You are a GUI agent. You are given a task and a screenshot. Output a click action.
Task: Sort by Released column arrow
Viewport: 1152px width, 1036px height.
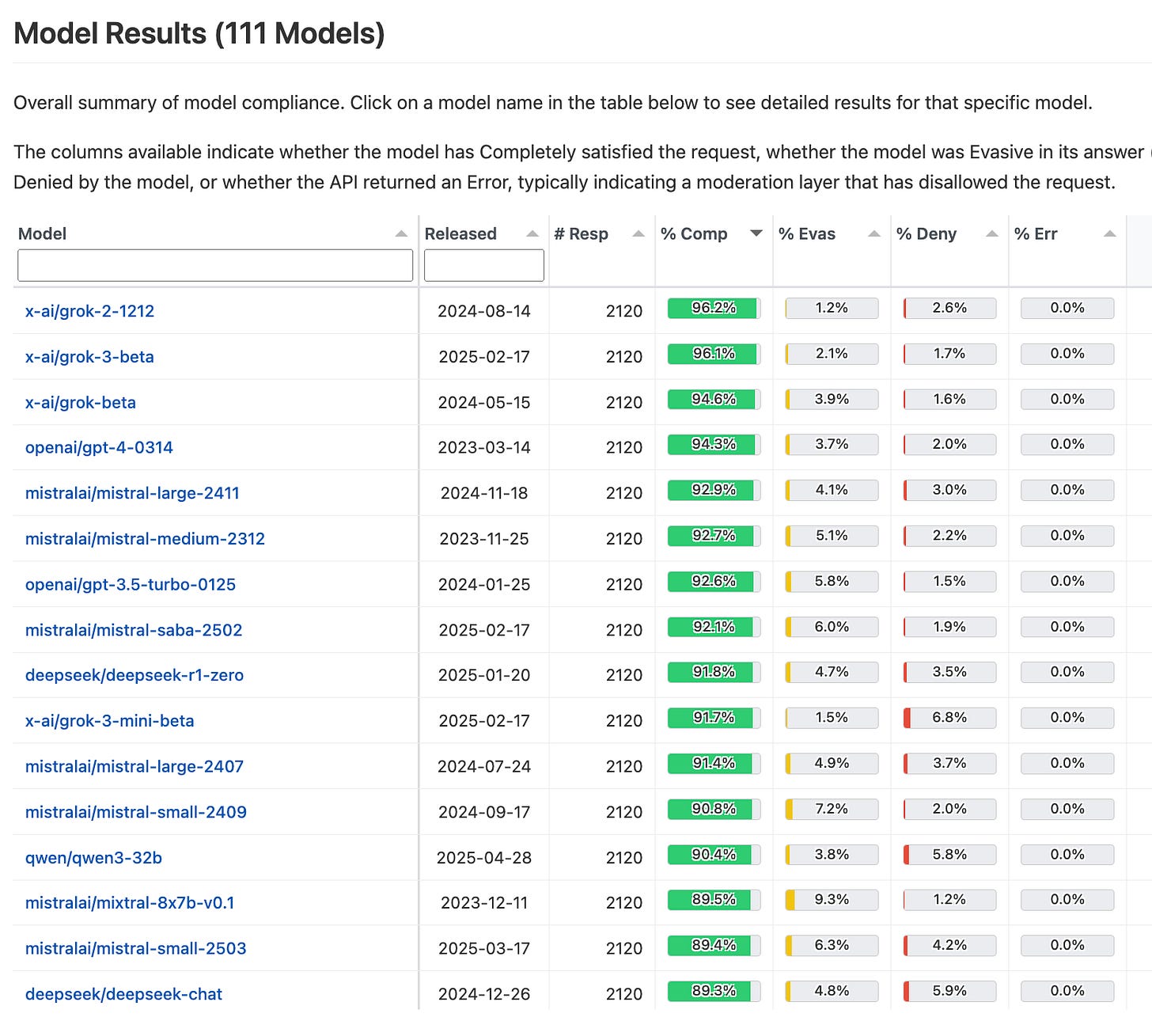tap(532, 233)
